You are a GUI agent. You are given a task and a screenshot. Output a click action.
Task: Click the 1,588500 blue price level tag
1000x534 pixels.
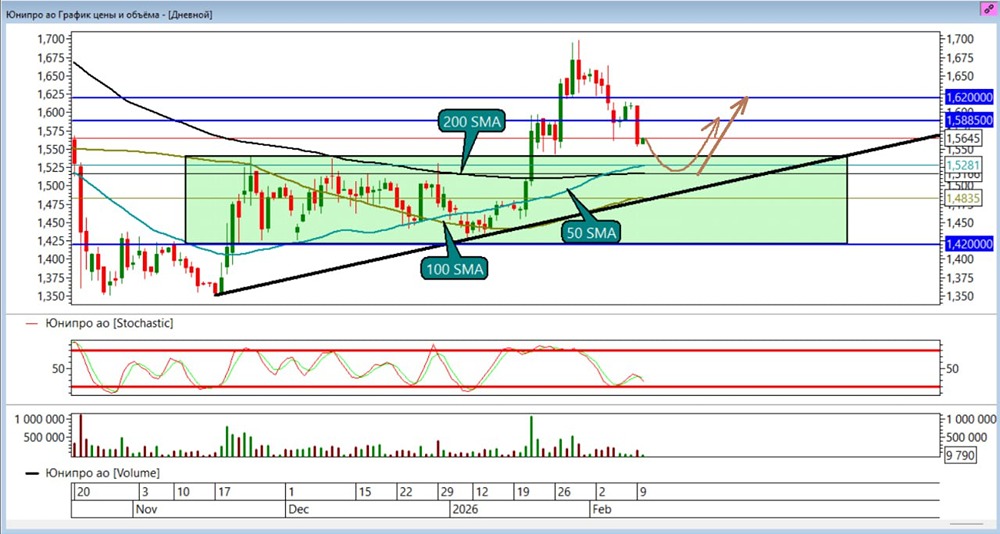pyautogui.click(x=968, y=120)
